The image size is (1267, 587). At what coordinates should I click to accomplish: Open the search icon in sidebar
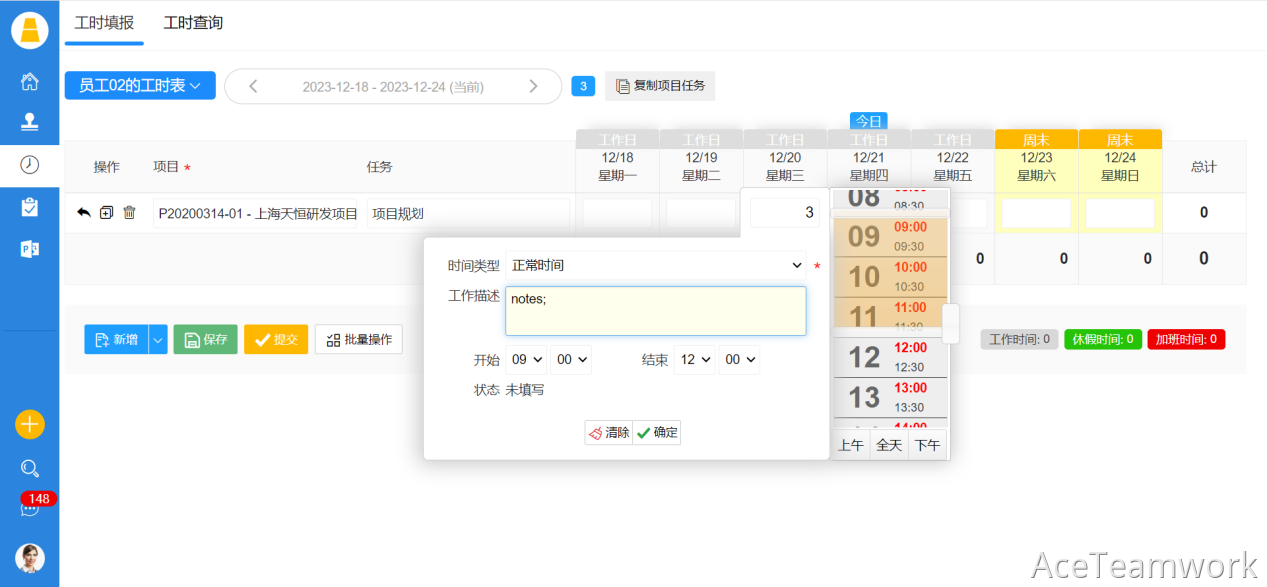pyautogui.click(x=30, y=468)
